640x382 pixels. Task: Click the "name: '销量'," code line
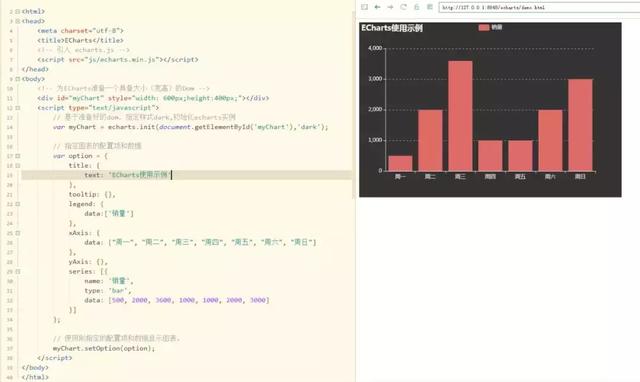(x=109, y=281)
